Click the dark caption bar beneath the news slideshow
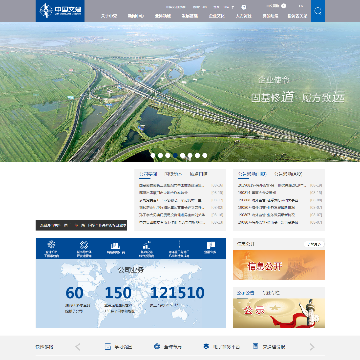Screen dimensions: 360x360 point(81,225)
